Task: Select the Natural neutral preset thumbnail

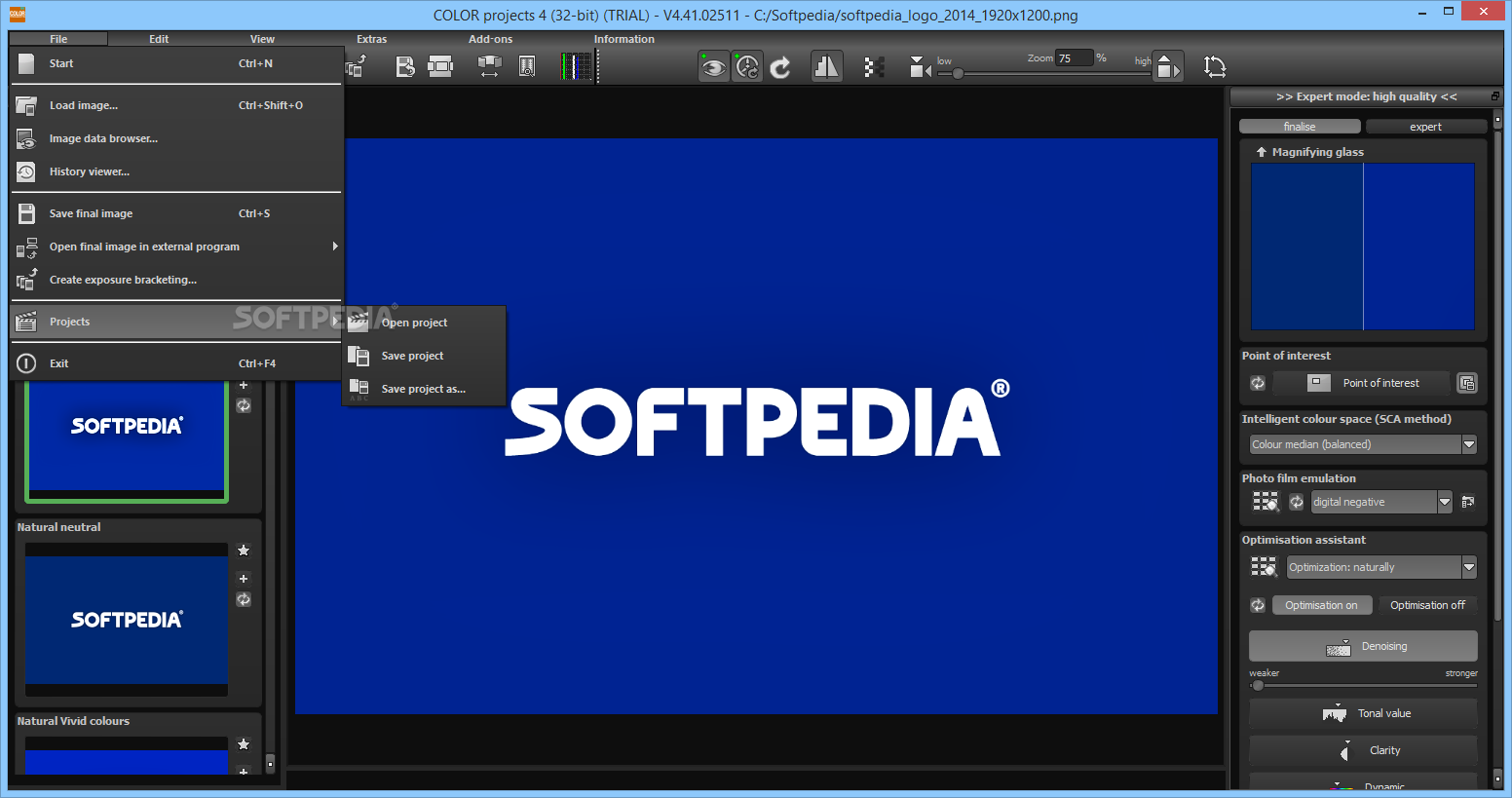Action: (x=127, y=620)
